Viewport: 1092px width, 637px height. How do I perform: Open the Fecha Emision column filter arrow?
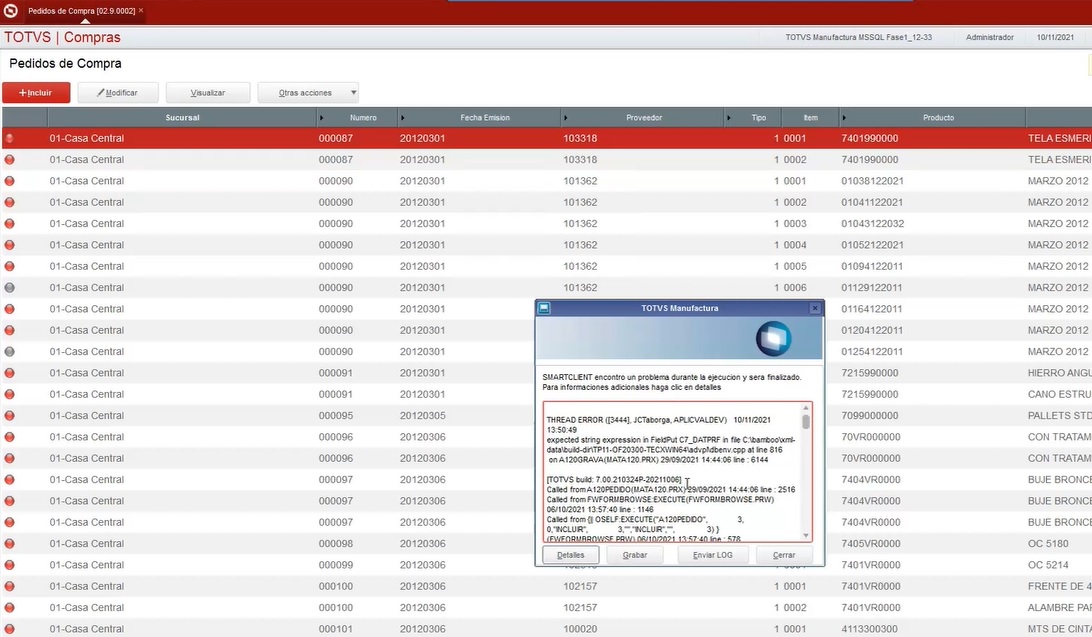(403, 118)
